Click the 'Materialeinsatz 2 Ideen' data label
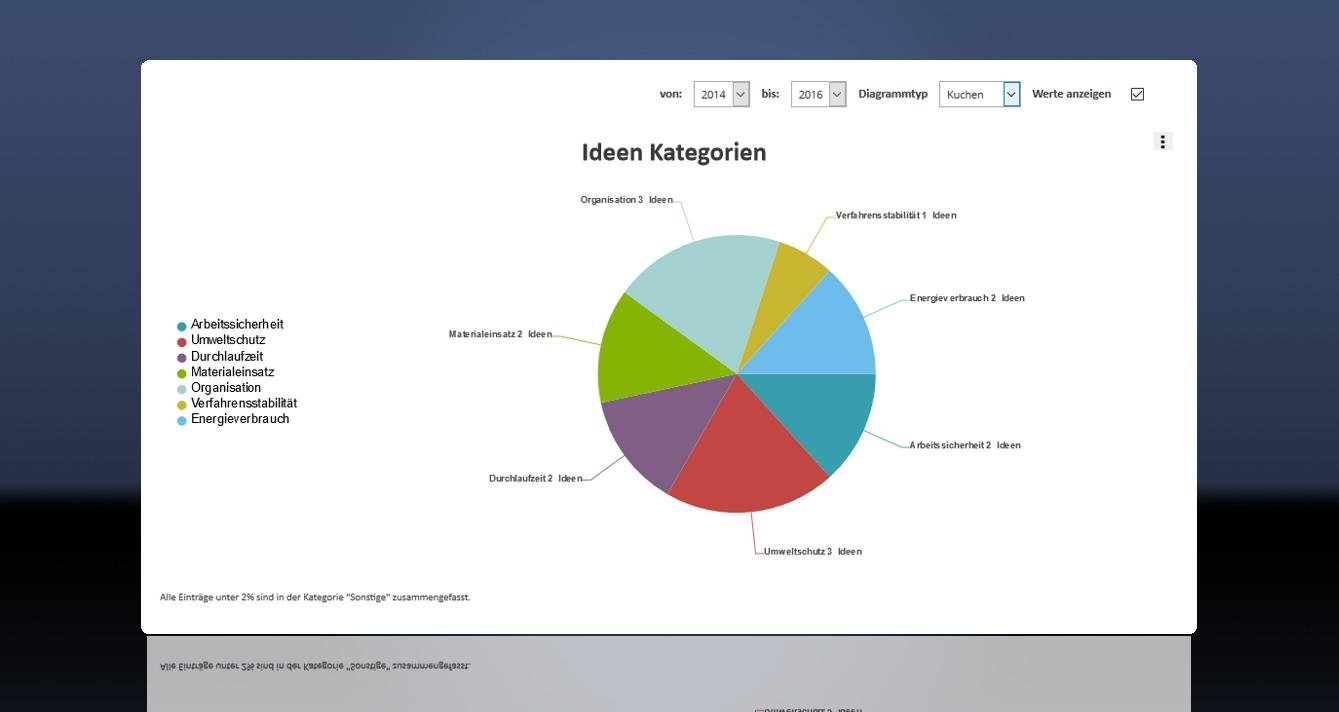The width and height of the screenshot is (1339, 712). pos(500,334)
